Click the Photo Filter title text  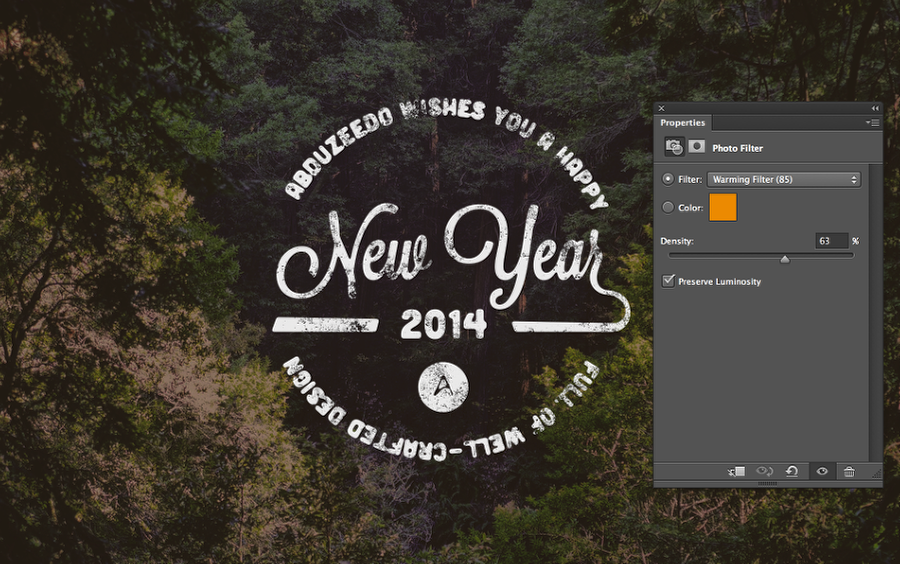(x=738, y=148)
